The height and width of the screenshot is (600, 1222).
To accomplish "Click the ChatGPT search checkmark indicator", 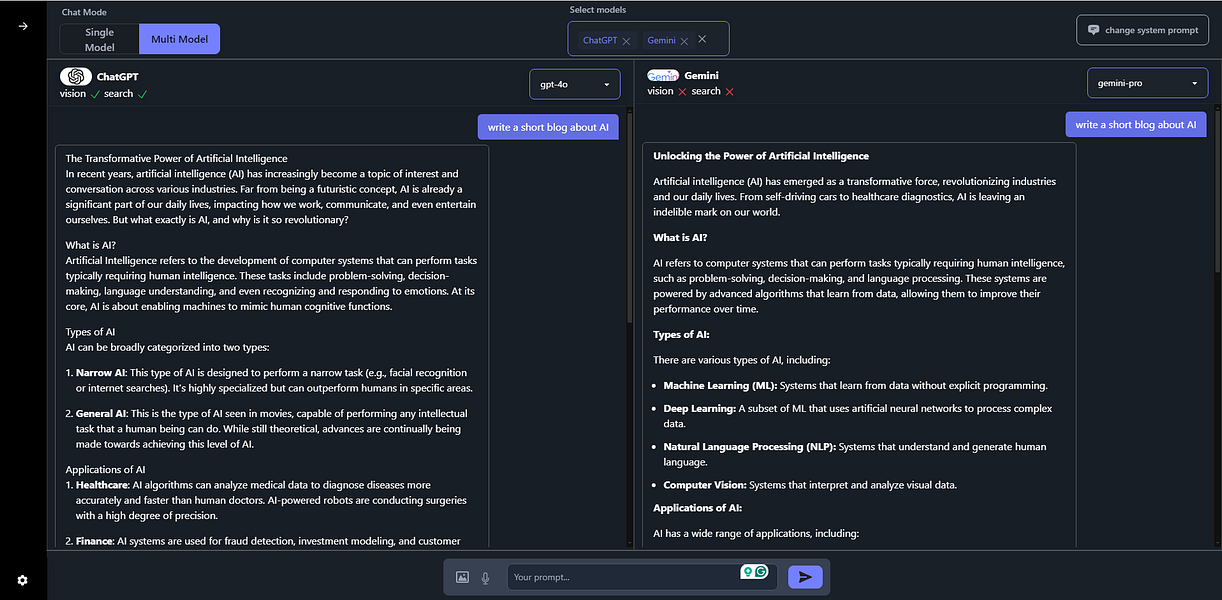I will tap(142, 94).
